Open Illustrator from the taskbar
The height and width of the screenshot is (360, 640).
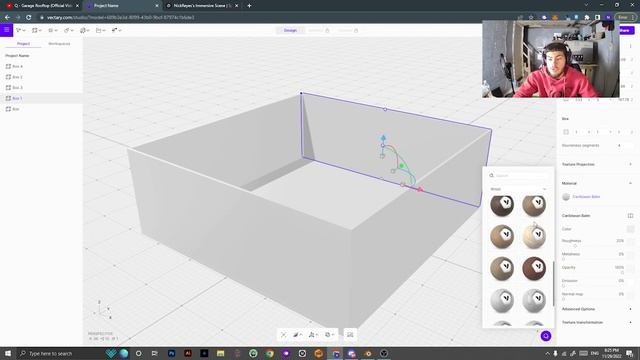click(188, 353)
